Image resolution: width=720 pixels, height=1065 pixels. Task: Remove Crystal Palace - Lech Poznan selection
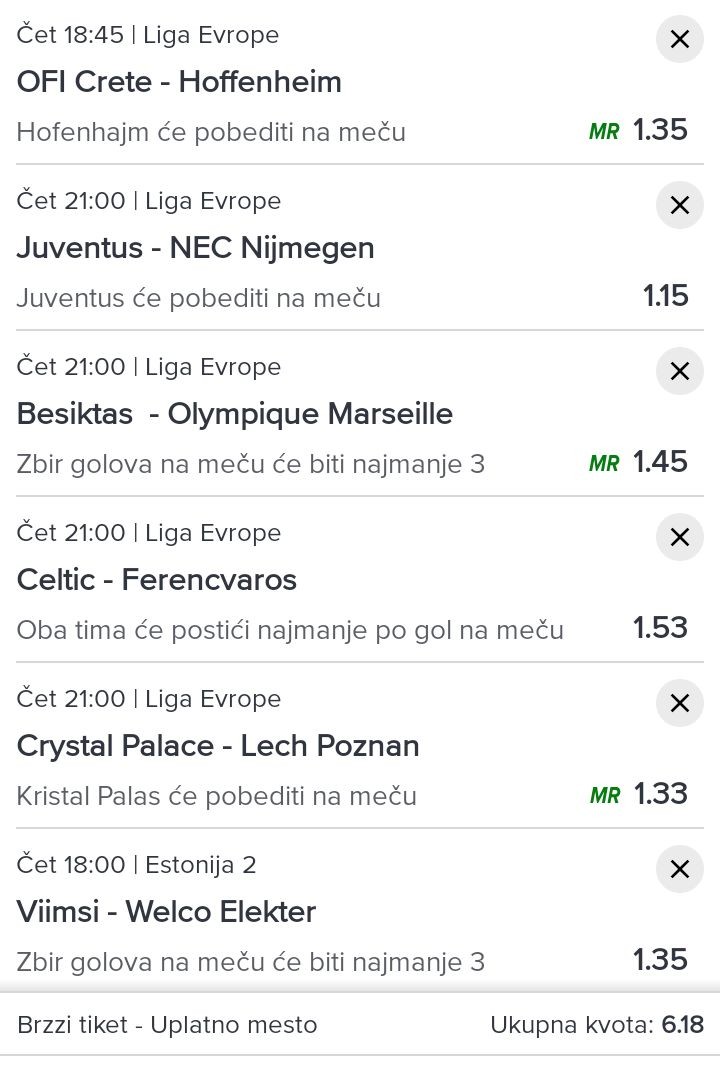pyautogui.click(x=679, y=703)
